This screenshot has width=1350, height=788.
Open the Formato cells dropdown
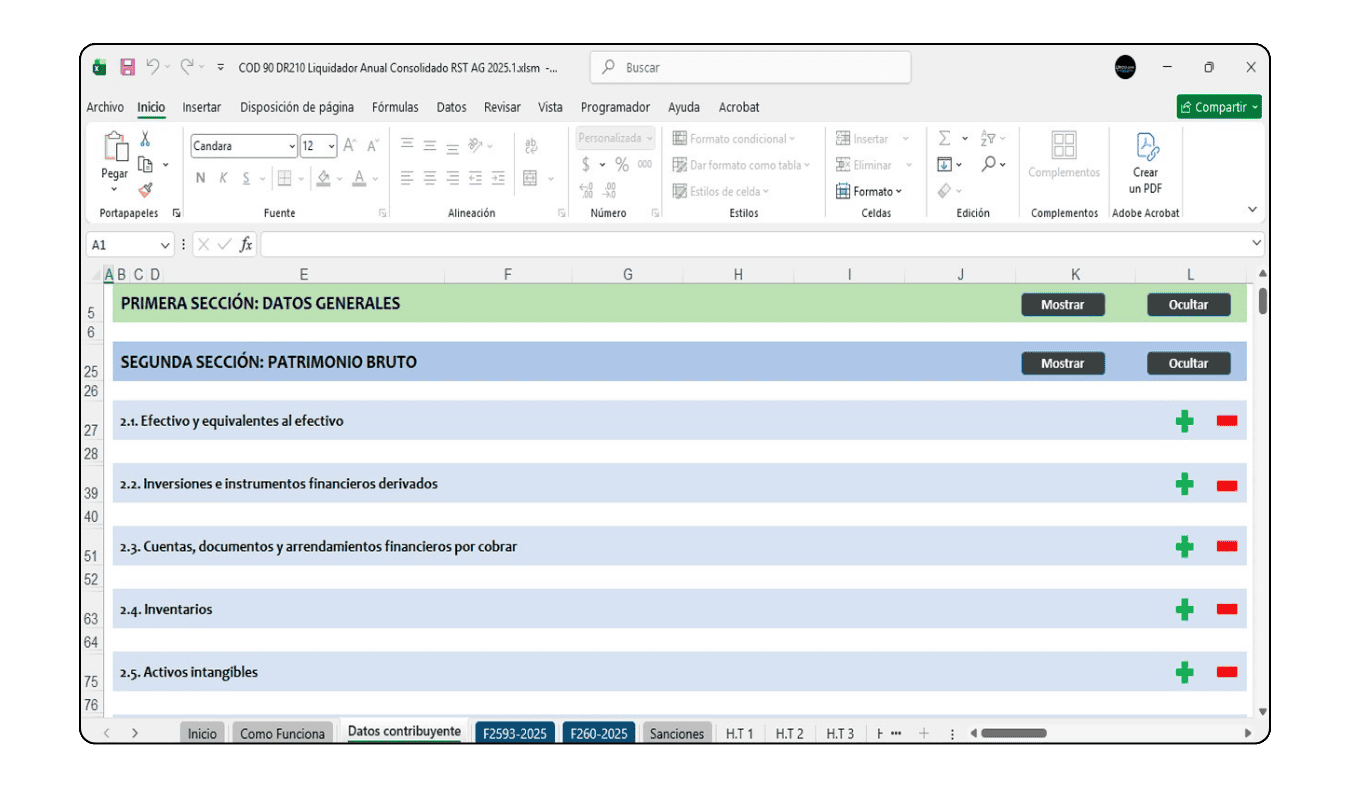pos(869,191)
